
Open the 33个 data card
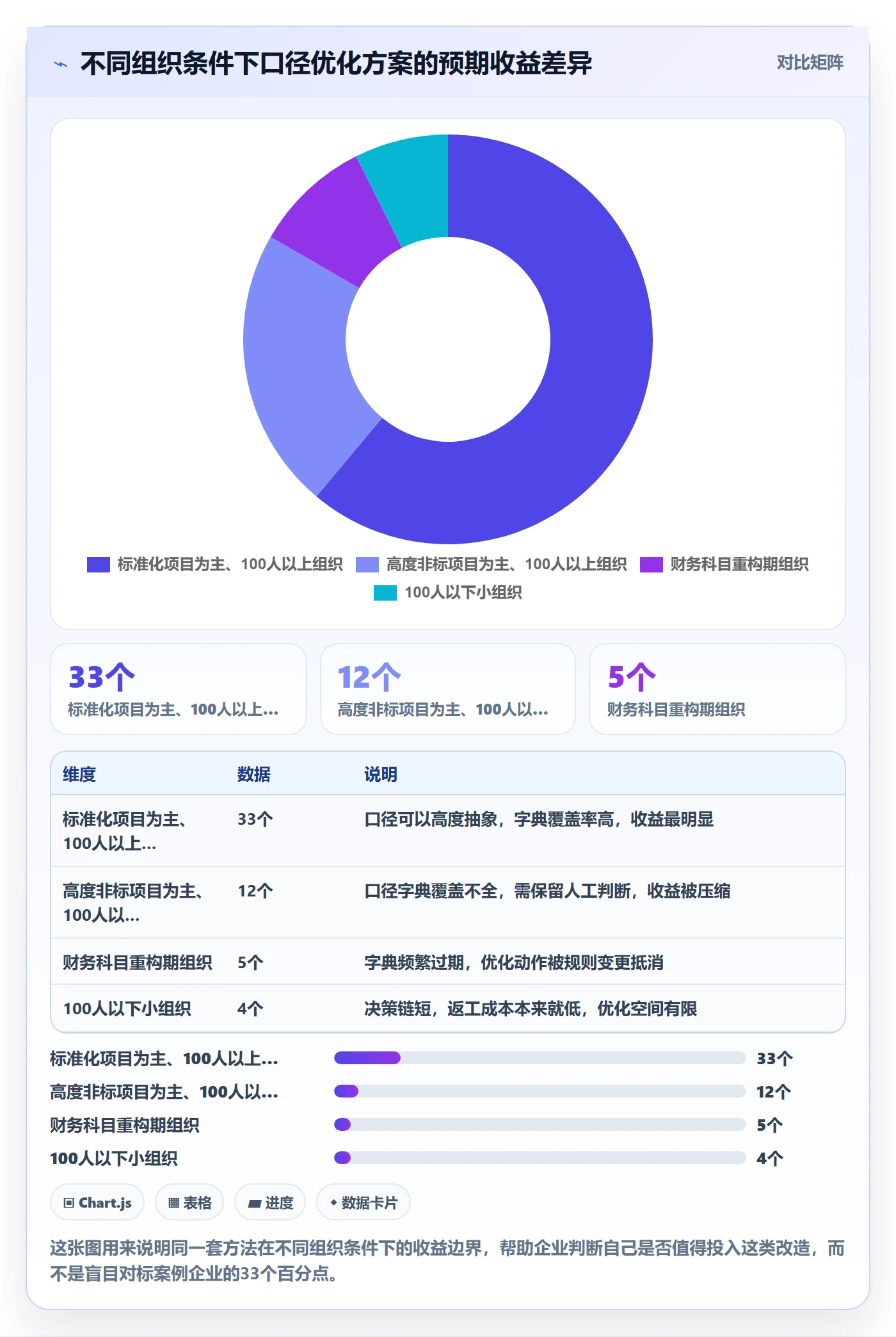[x=179, y=689]
